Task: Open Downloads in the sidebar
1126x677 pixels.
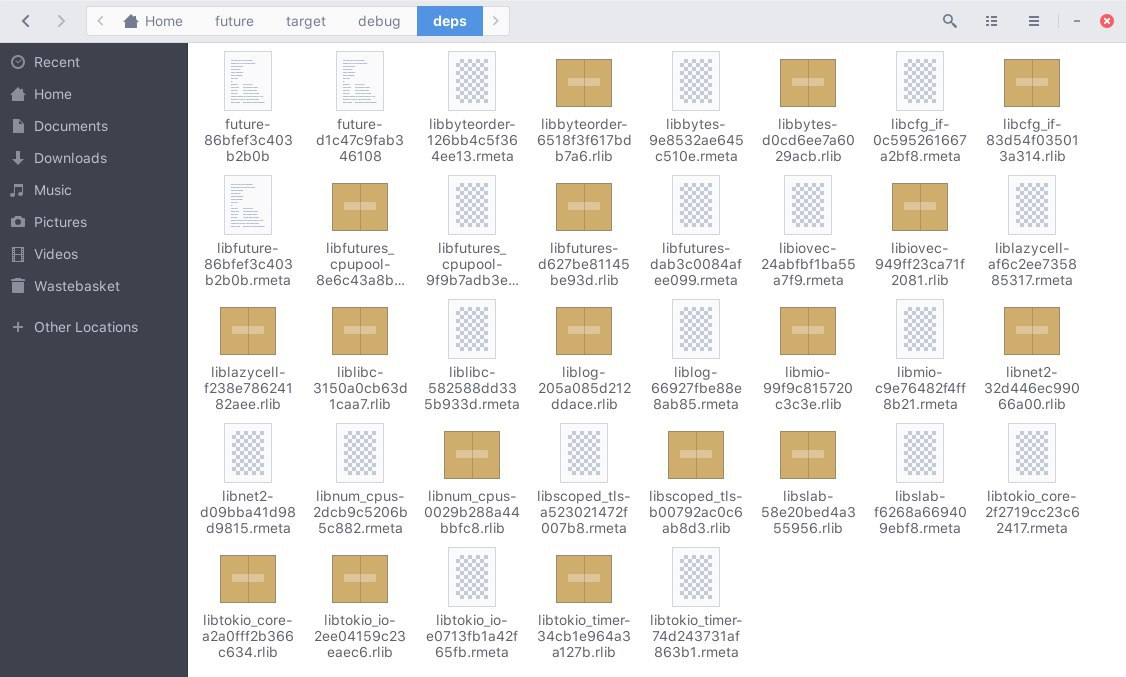Action: pyautogui.click(x=94, y=158)
